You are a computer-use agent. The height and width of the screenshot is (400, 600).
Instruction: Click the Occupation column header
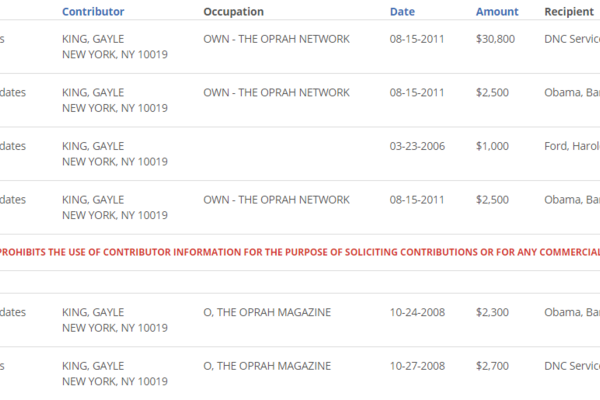pos(233,12)
